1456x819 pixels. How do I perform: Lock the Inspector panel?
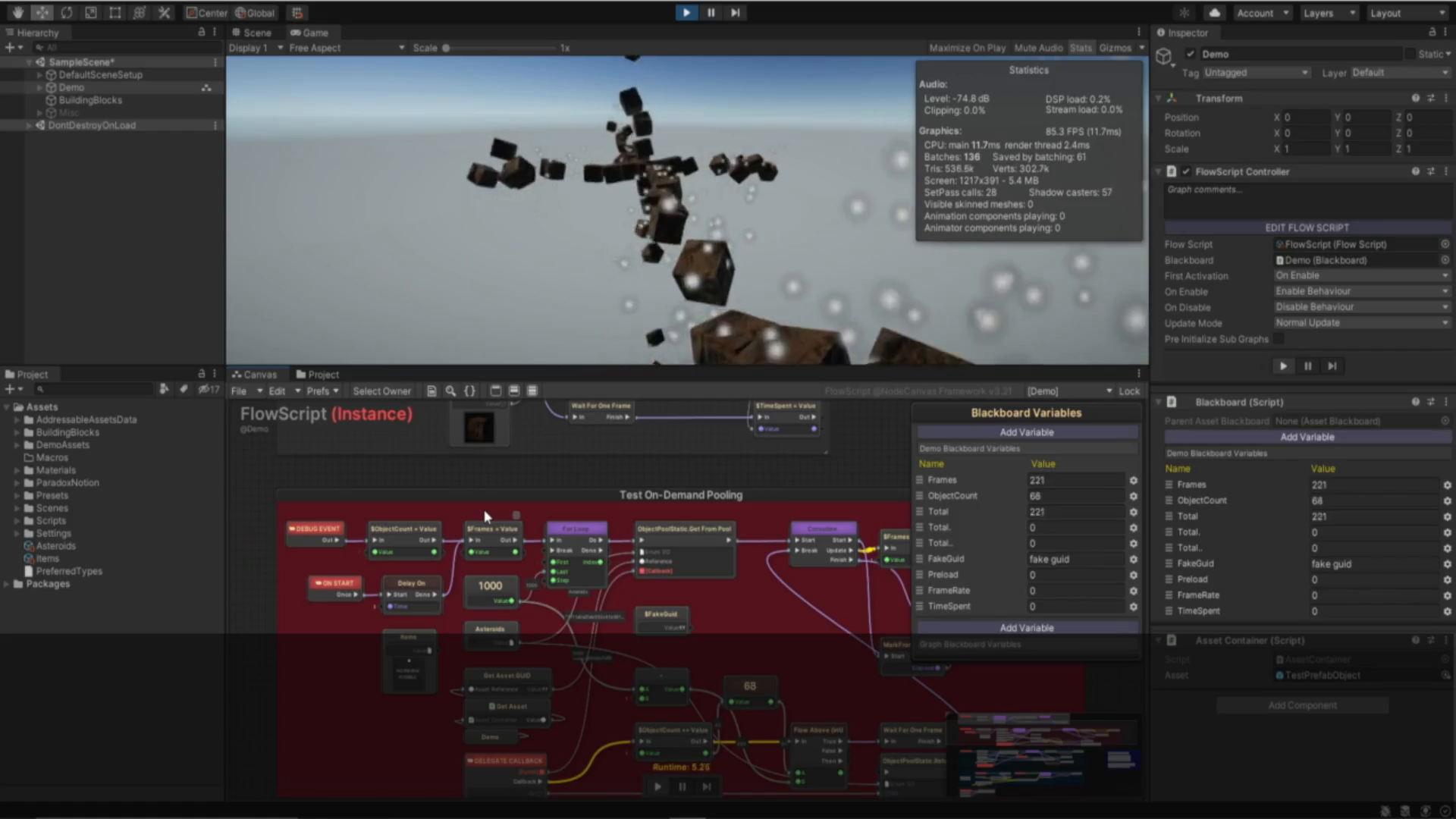pos(1432,33)
